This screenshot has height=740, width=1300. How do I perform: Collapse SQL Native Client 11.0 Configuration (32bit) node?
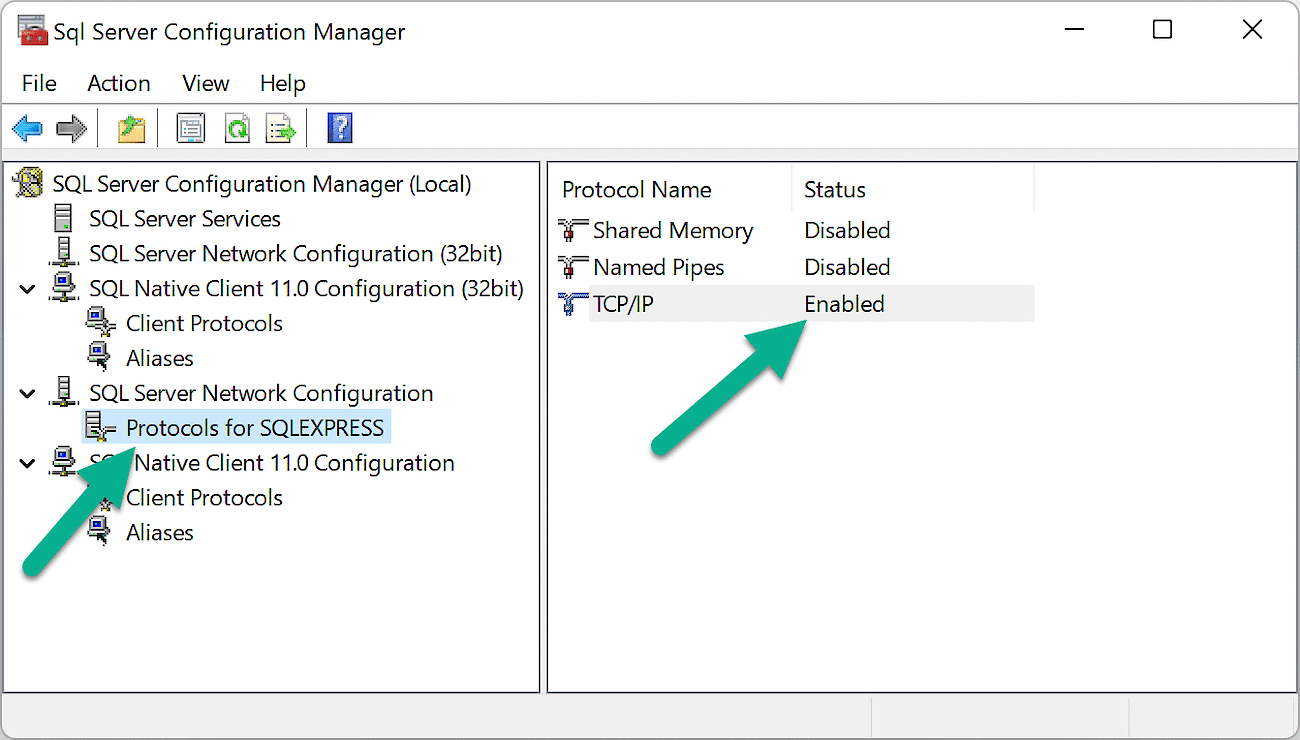coord(27,289)
